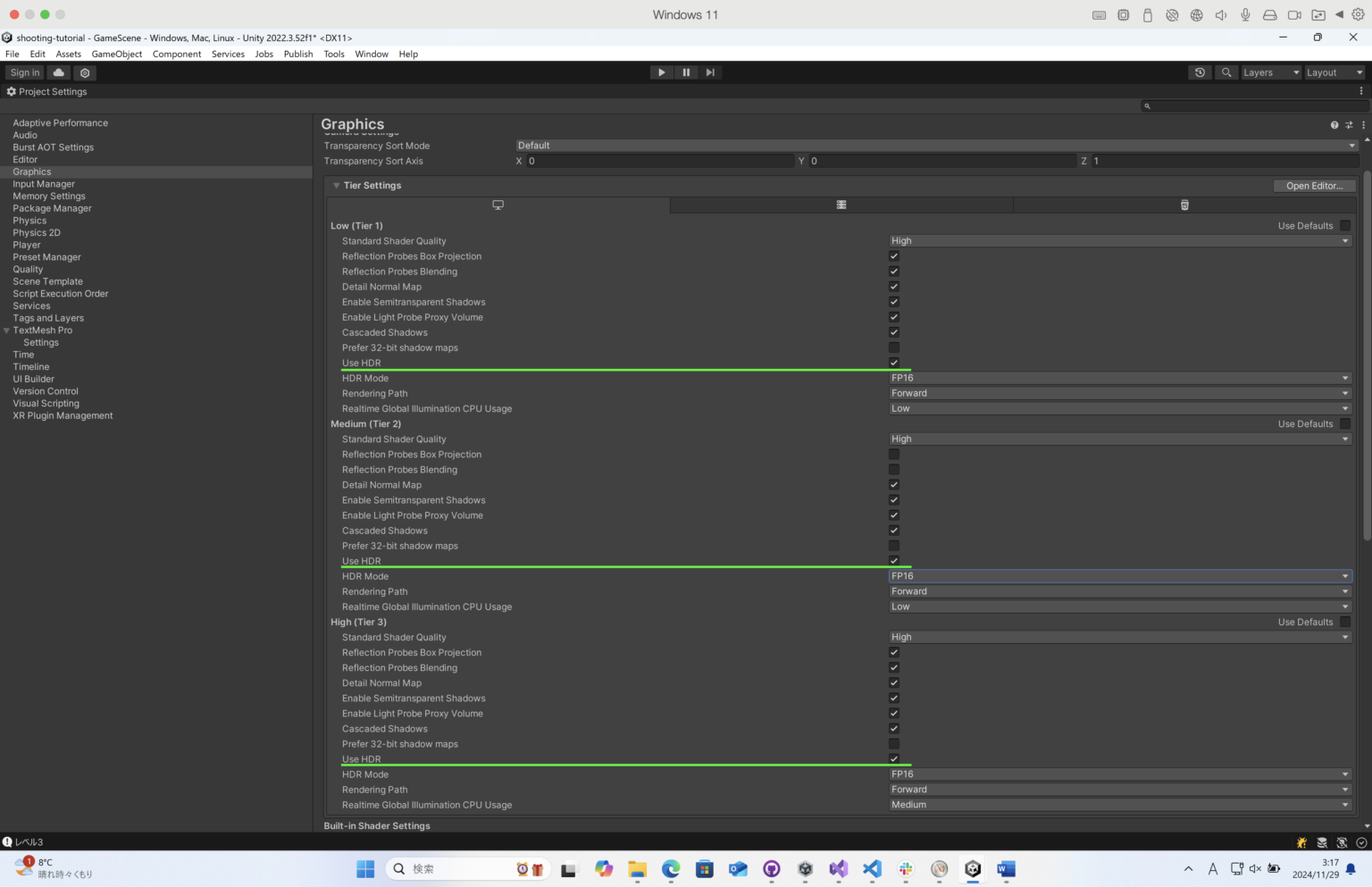The width and height of the screenshot is (1372, 887).
Task: Open the search icon in the top toolbar
Action: click(1226, 72)
